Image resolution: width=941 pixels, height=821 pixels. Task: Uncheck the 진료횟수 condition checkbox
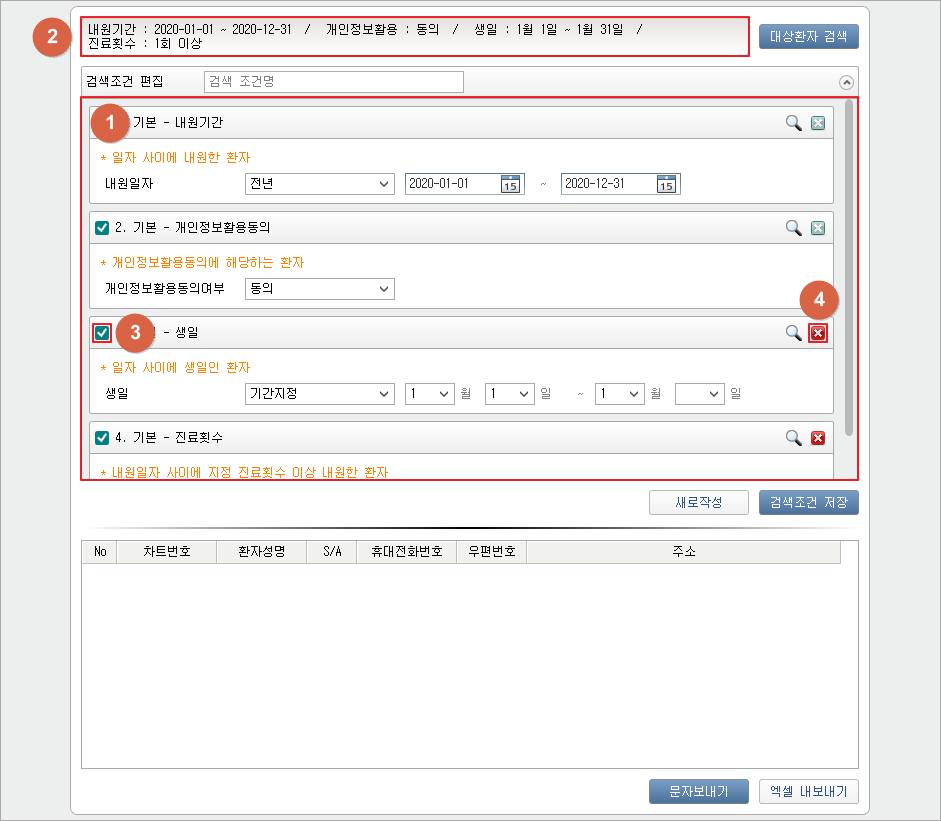tap(102, 438)
